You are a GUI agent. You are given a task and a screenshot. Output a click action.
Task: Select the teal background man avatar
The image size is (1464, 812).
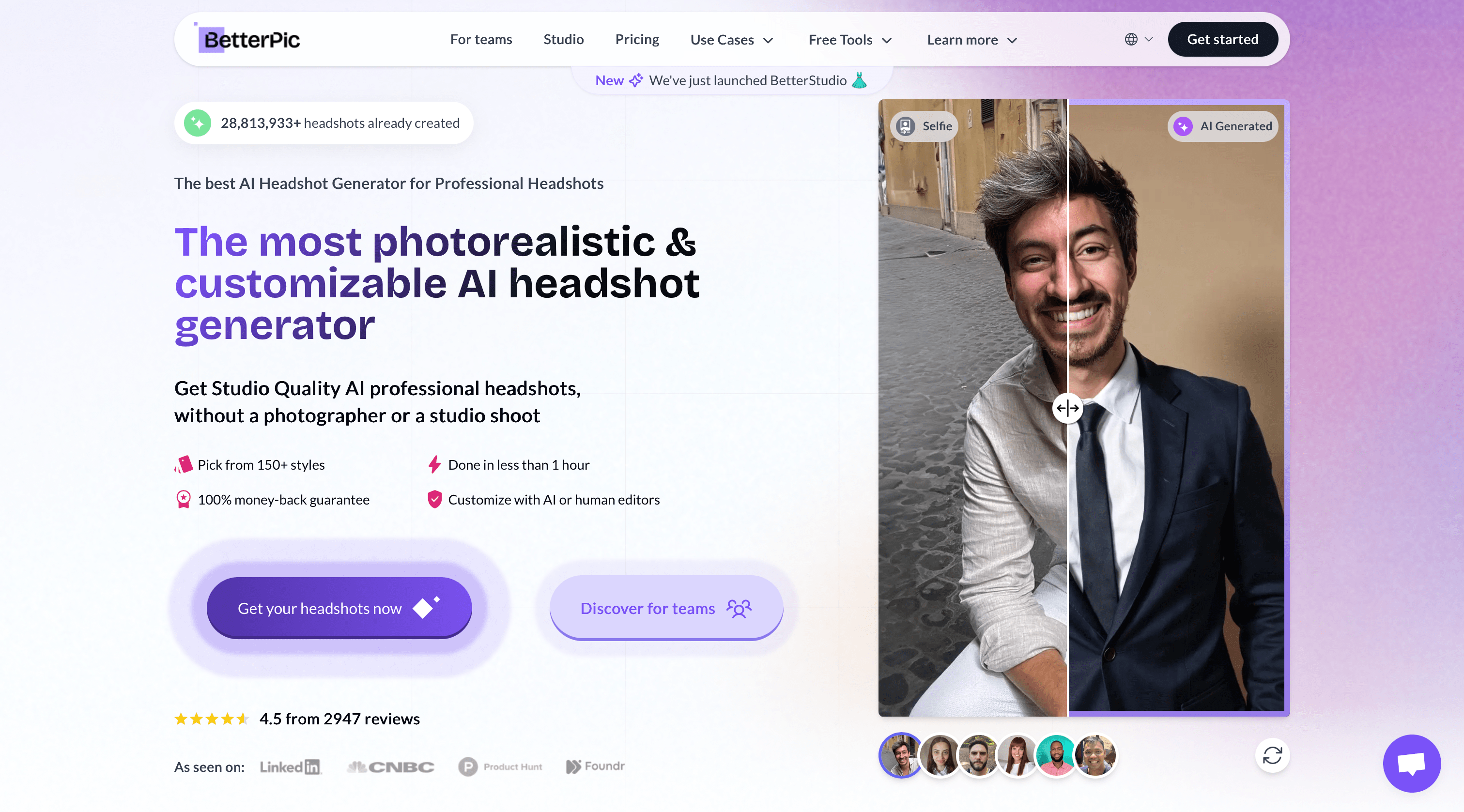[1055, 755]
